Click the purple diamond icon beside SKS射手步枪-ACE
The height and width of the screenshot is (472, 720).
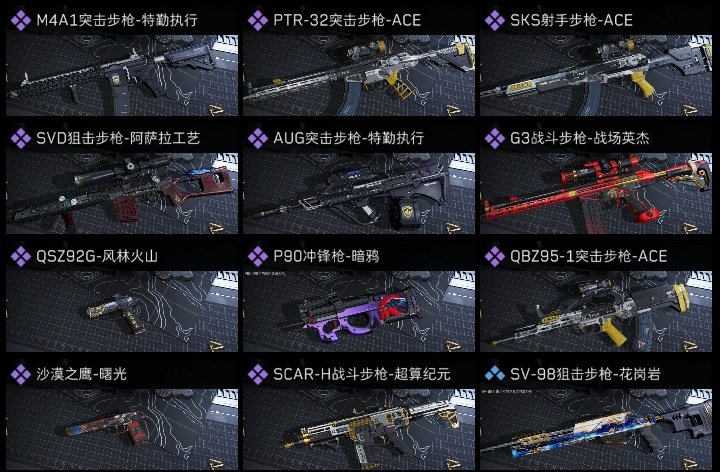pyautogui.click(x=495, y=20)
